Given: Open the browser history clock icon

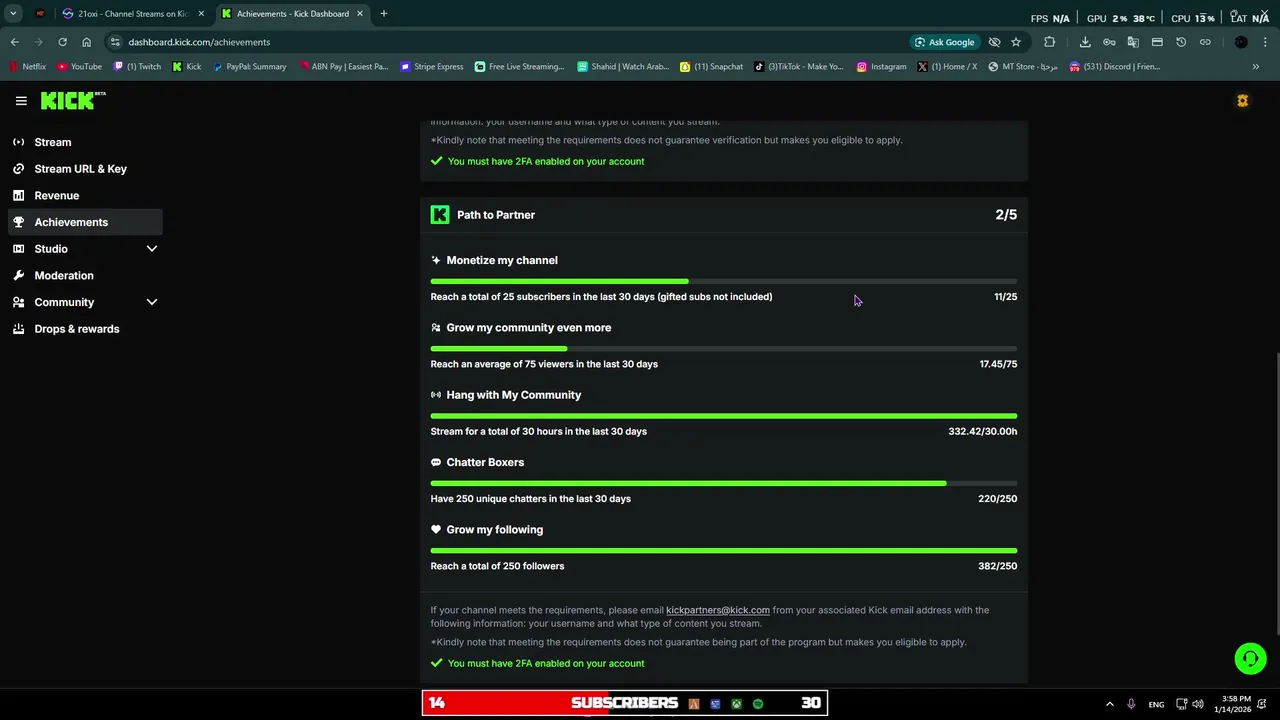Looking at the screenshot, I should click(1181, 42).
